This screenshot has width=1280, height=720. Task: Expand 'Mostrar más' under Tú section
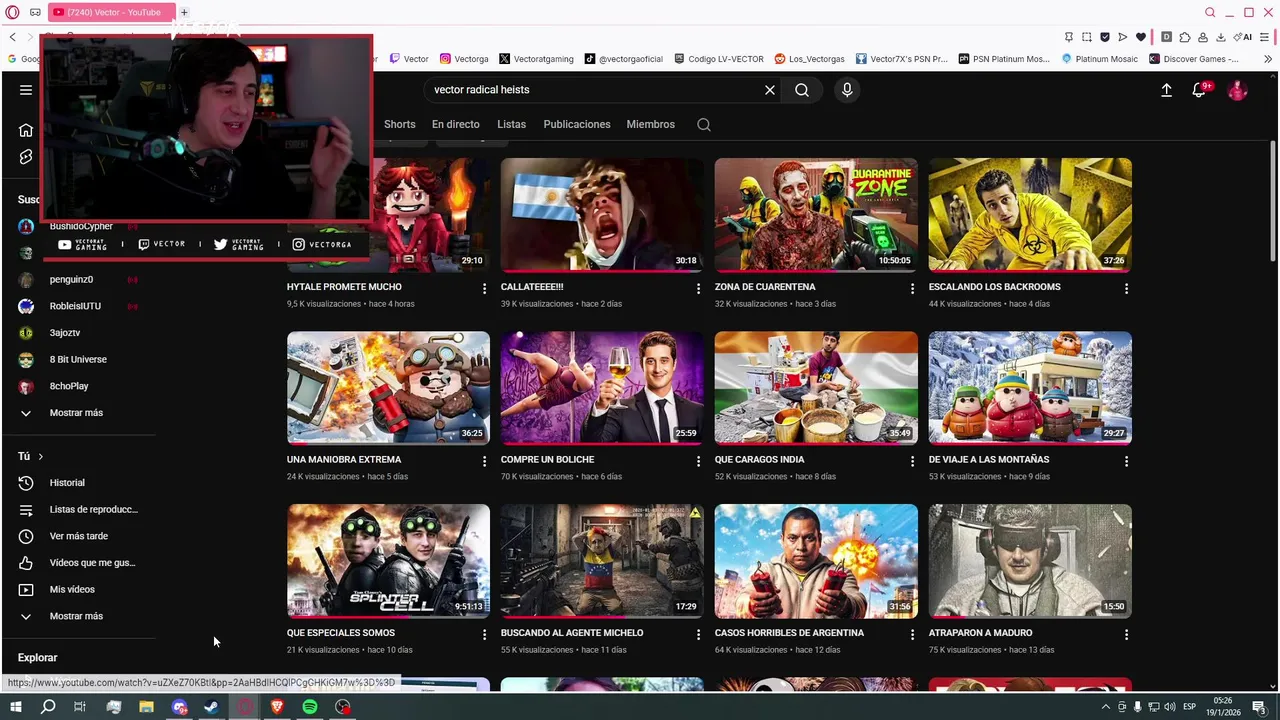point(76,616)
